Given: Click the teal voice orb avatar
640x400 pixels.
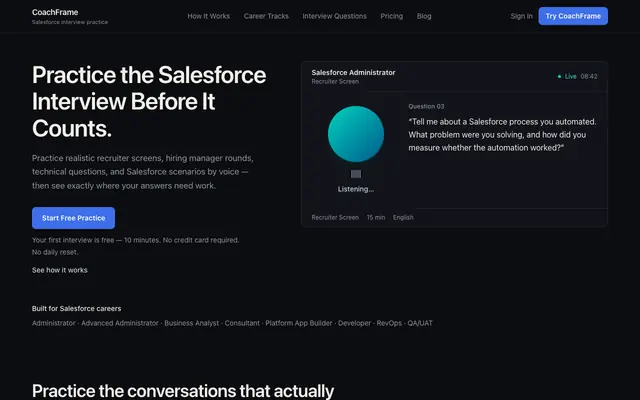Looking at the screenshot, I should click(356, 134).
